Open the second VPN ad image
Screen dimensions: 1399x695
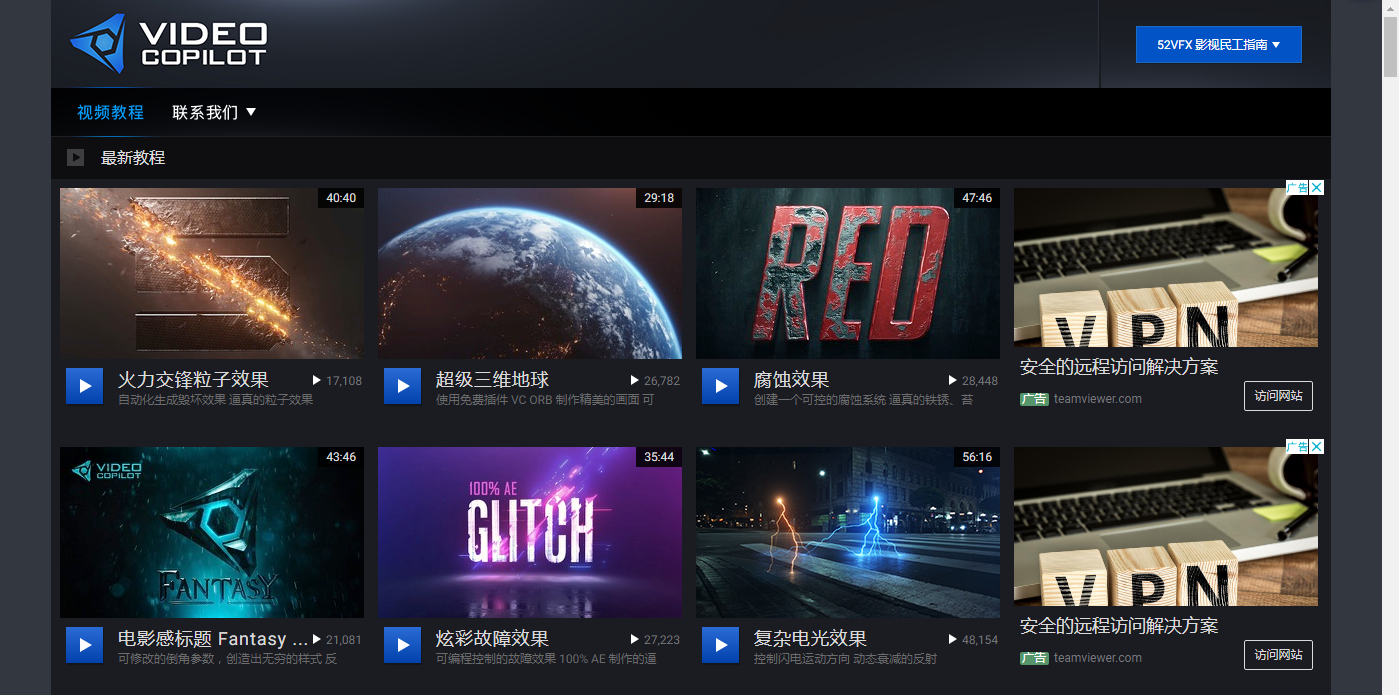coord(1166,526)
